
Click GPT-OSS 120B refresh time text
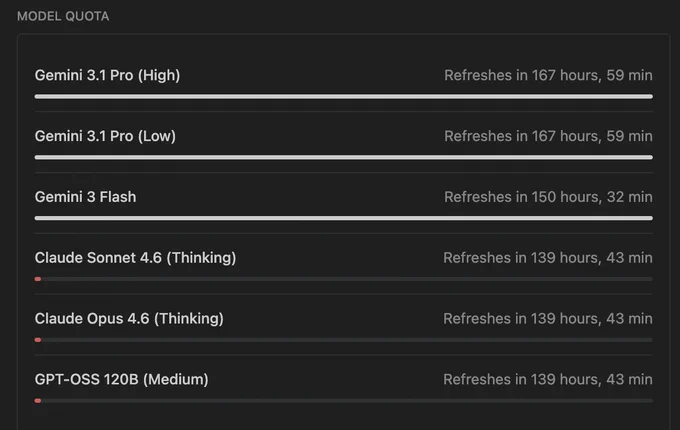click(548, 379)
